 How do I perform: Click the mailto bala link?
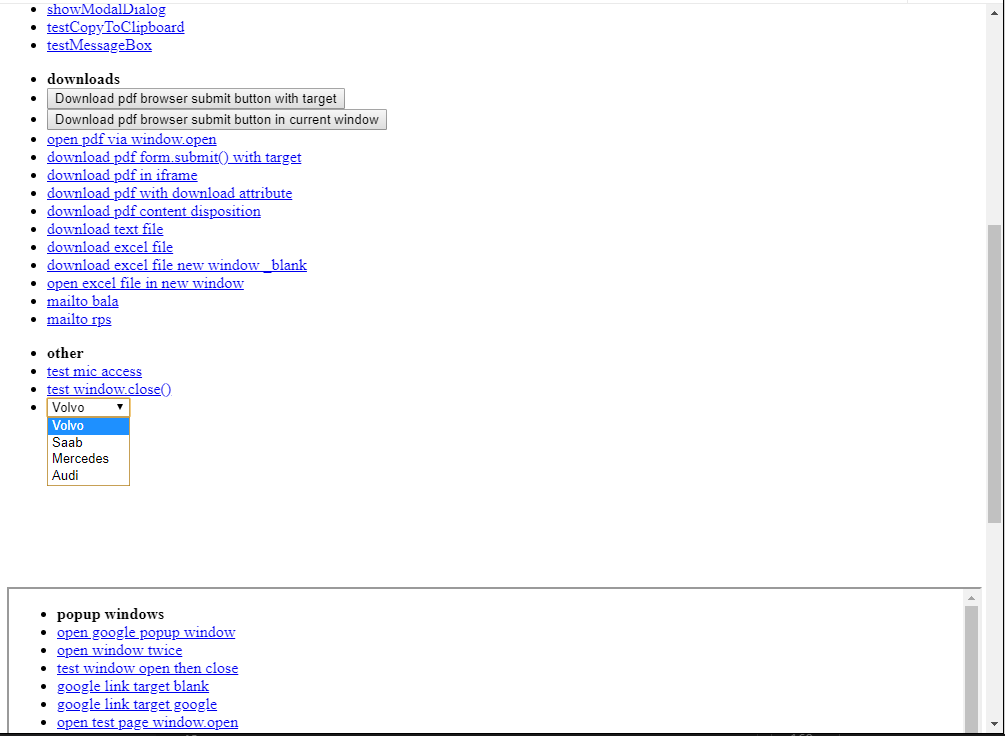coord(82,301)
